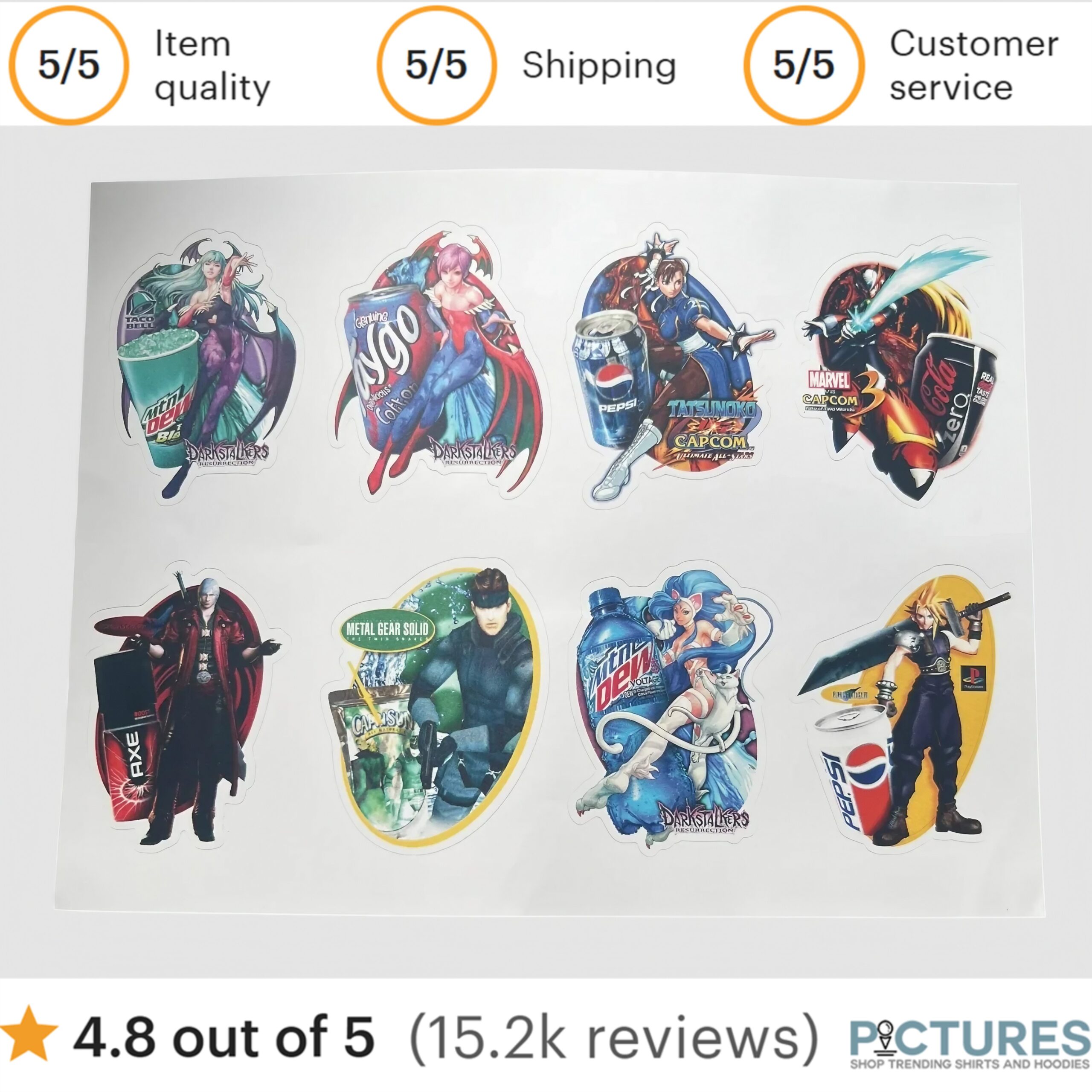Screen dimensions: 1092x1092
Task: Click Shop Trending Shirts and Hoodies tagline
Action: tap(970, 1064)
